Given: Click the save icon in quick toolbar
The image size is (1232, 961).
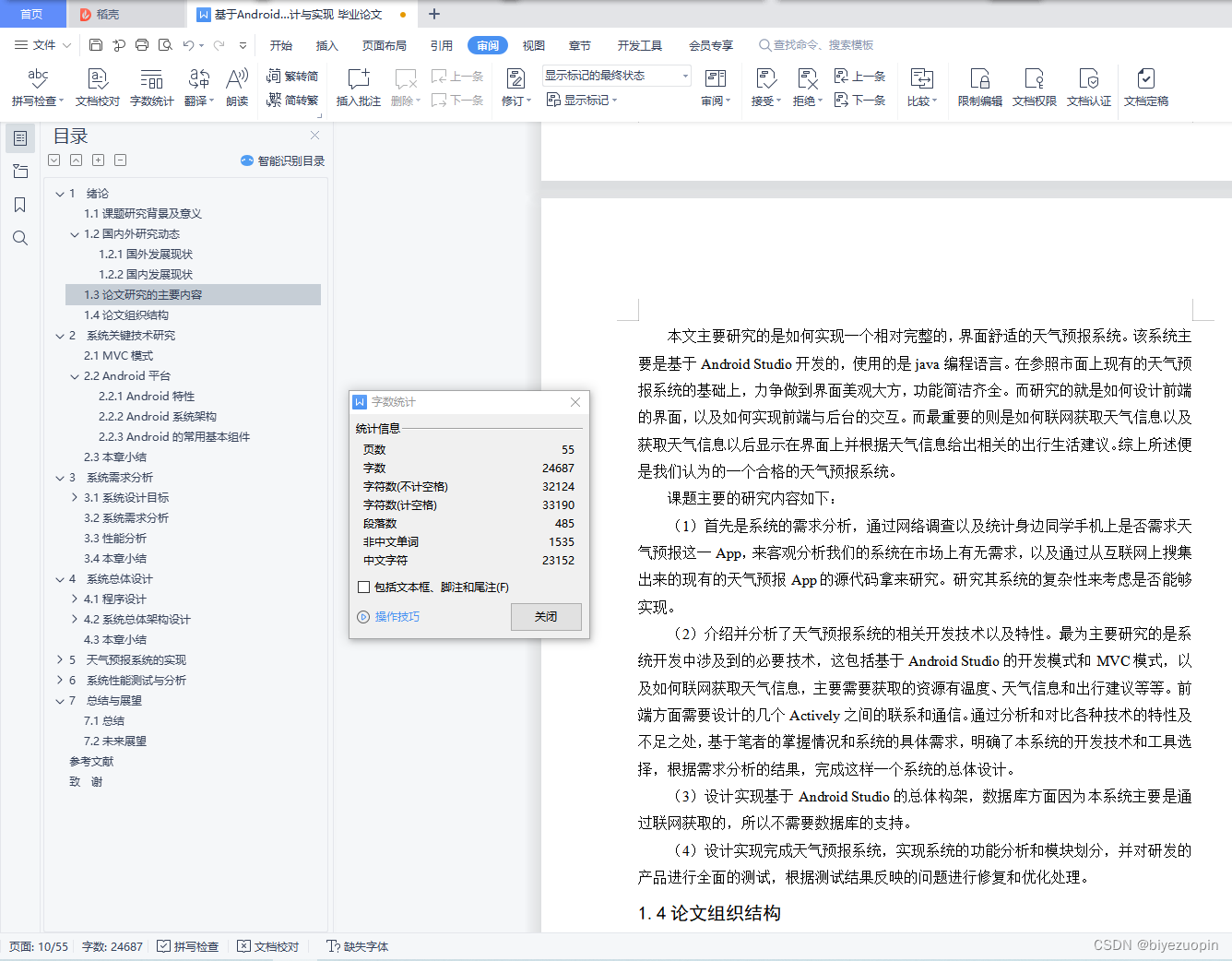Looking at the screenshot, I should coord(96,44).
